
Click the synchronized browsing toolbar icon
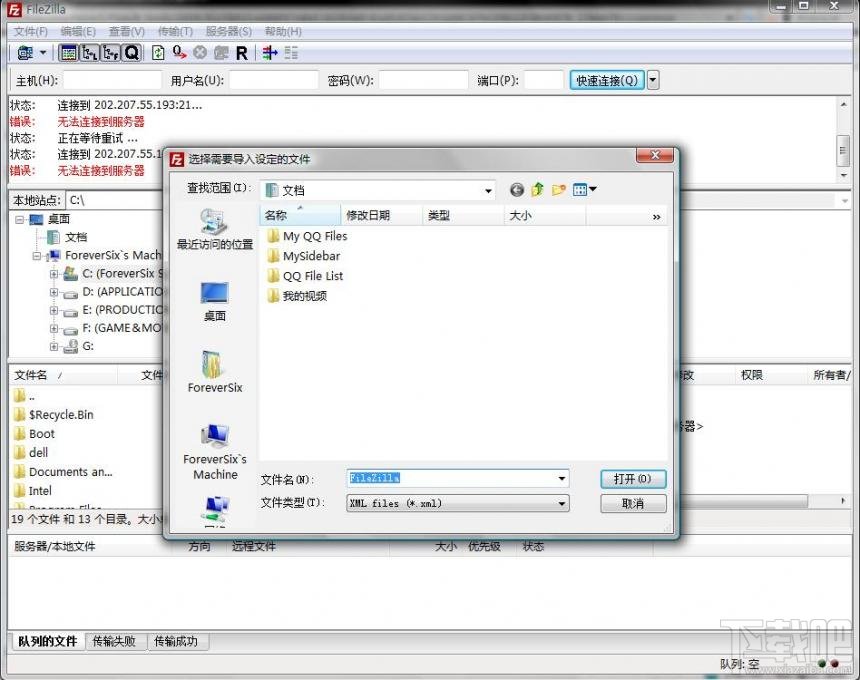[291, 53]
